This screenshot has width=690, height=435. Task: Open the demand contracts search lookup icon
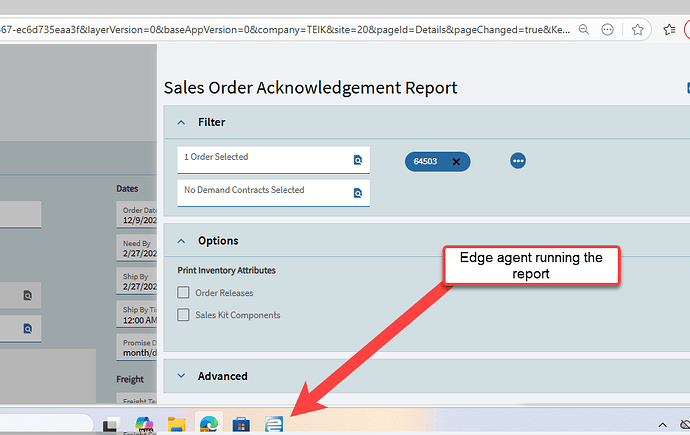pyautogui.click(x=358, y=193)
